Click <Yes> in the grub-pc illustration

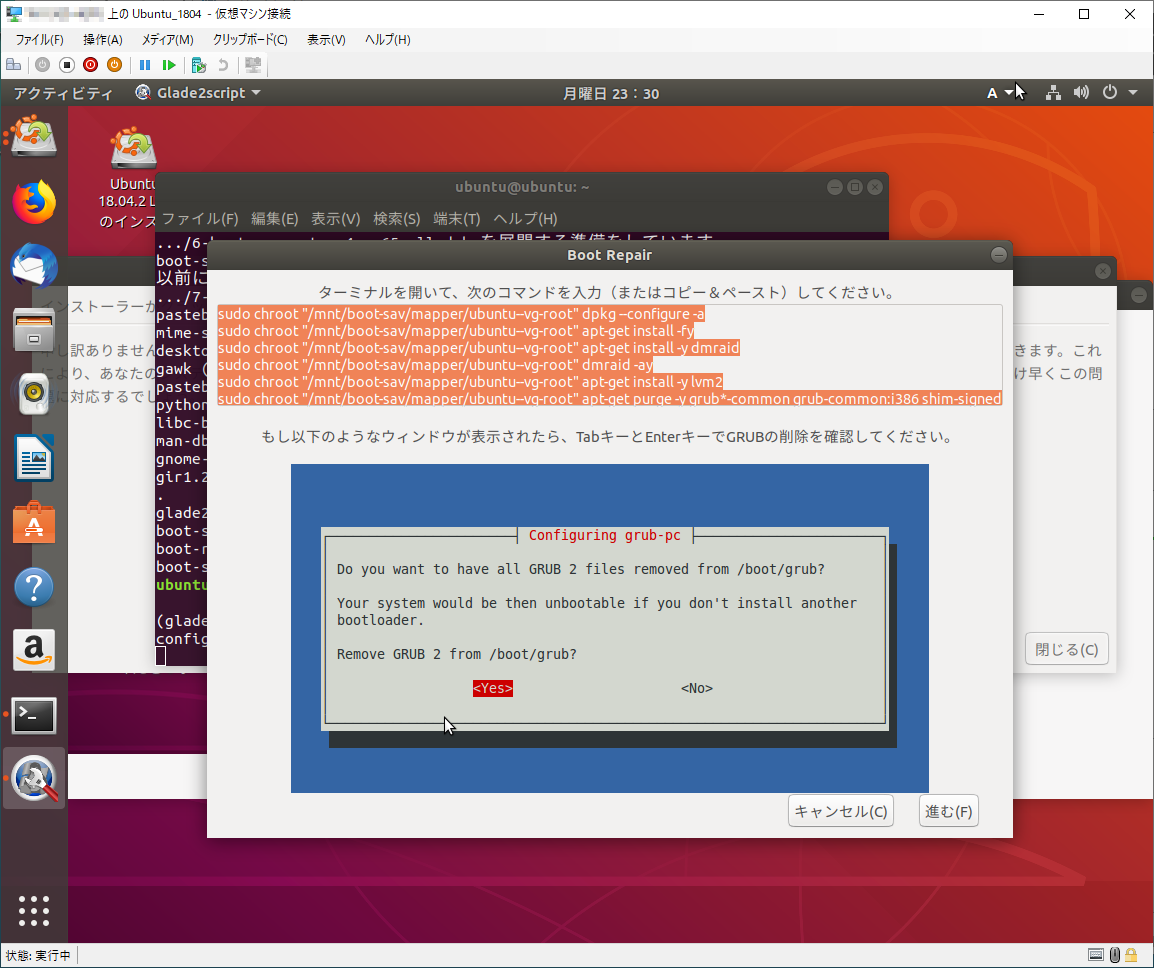click(x=493, y=688)
